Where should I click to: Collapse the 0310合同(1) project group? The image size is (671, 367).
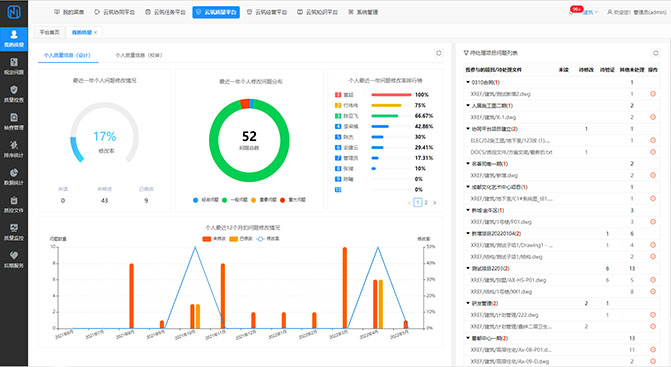(x=468, y=82)
